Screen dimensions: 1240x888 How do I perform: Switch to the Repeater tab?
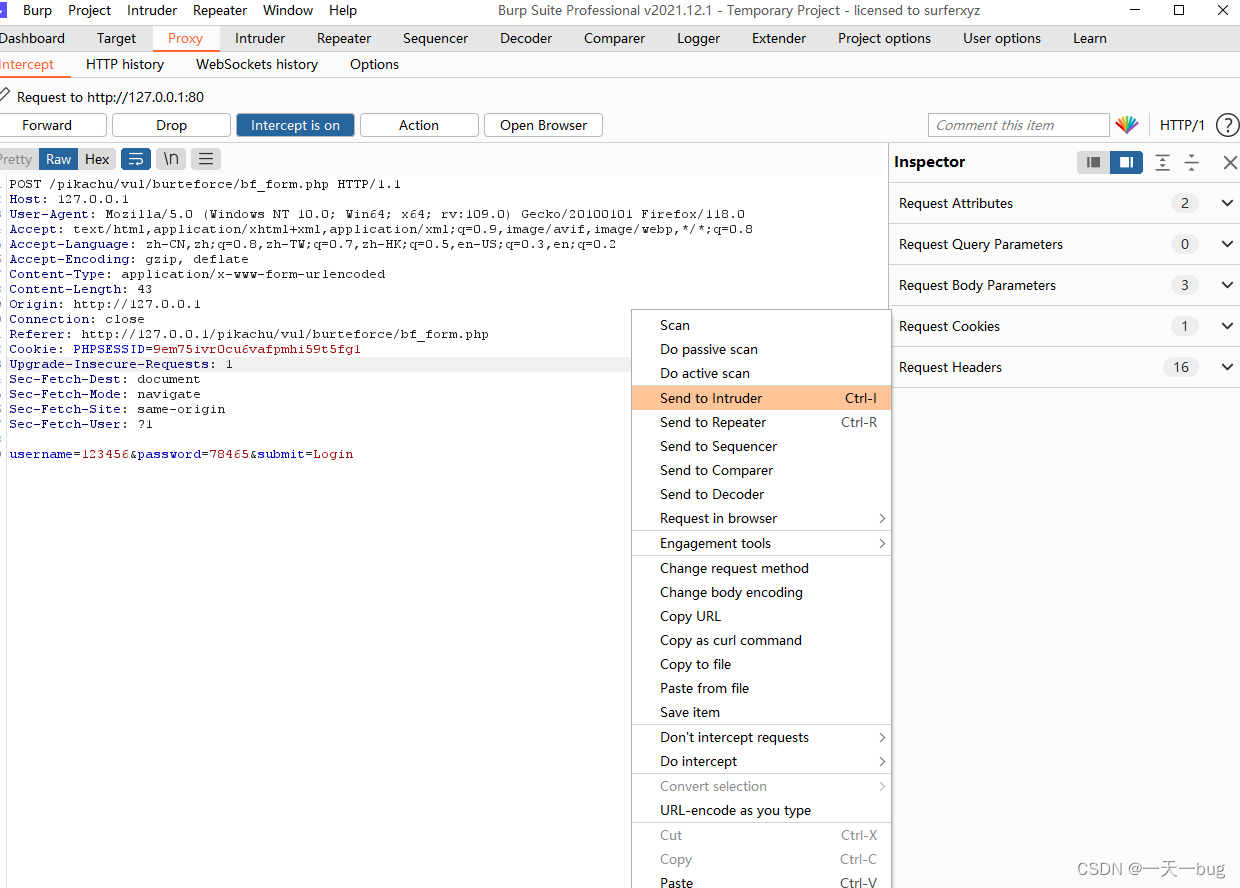coord(344,38)
